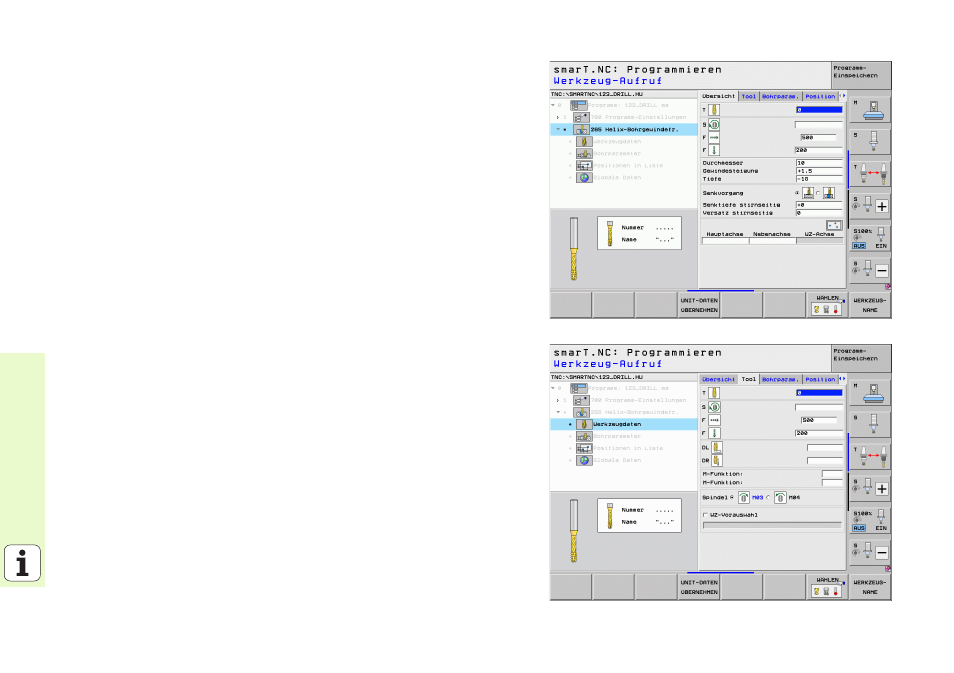Open the Bohrparam. tab in upper screen
This screenshot has height=673, width=954.
(780, 96)
